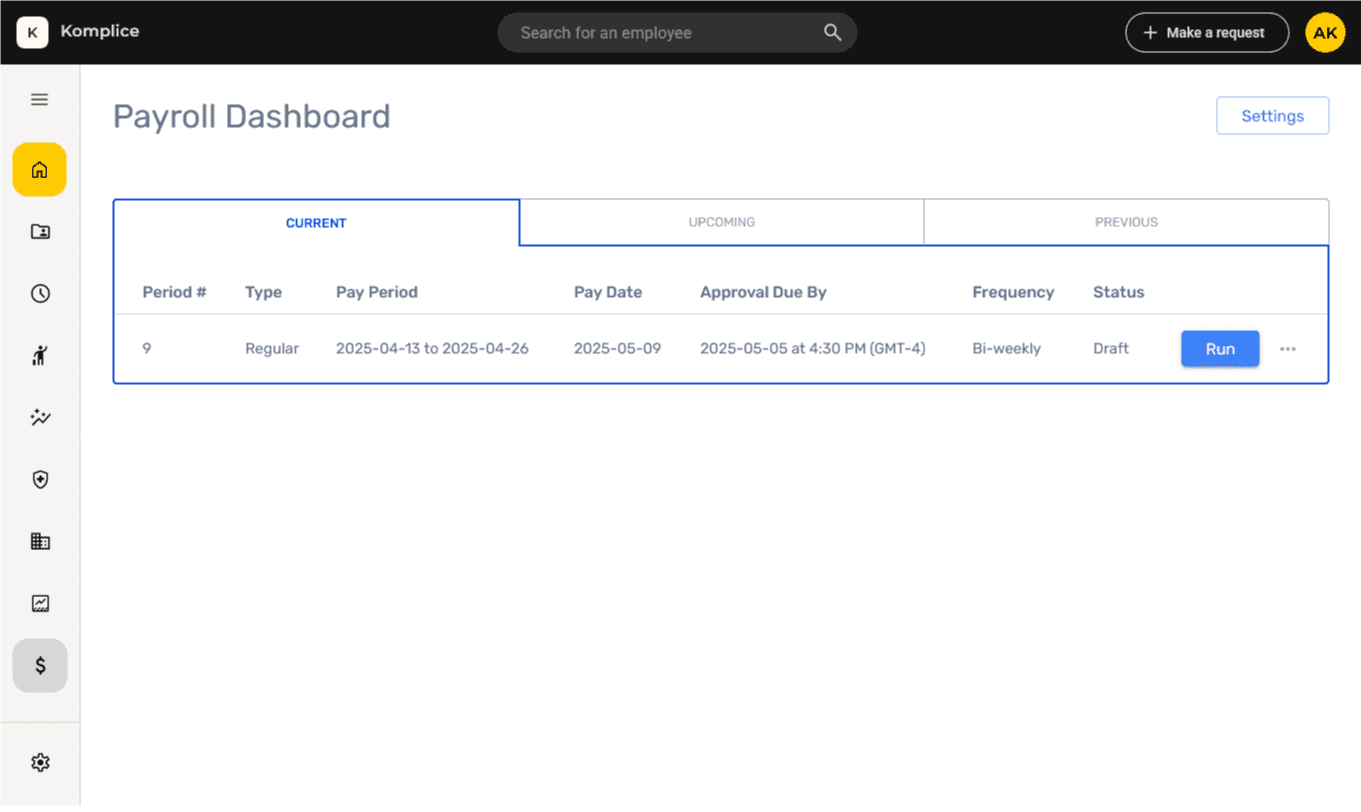Click the period number 9 cell
The height and width of the screenshot is (812, 1361).
pos(147,348)
